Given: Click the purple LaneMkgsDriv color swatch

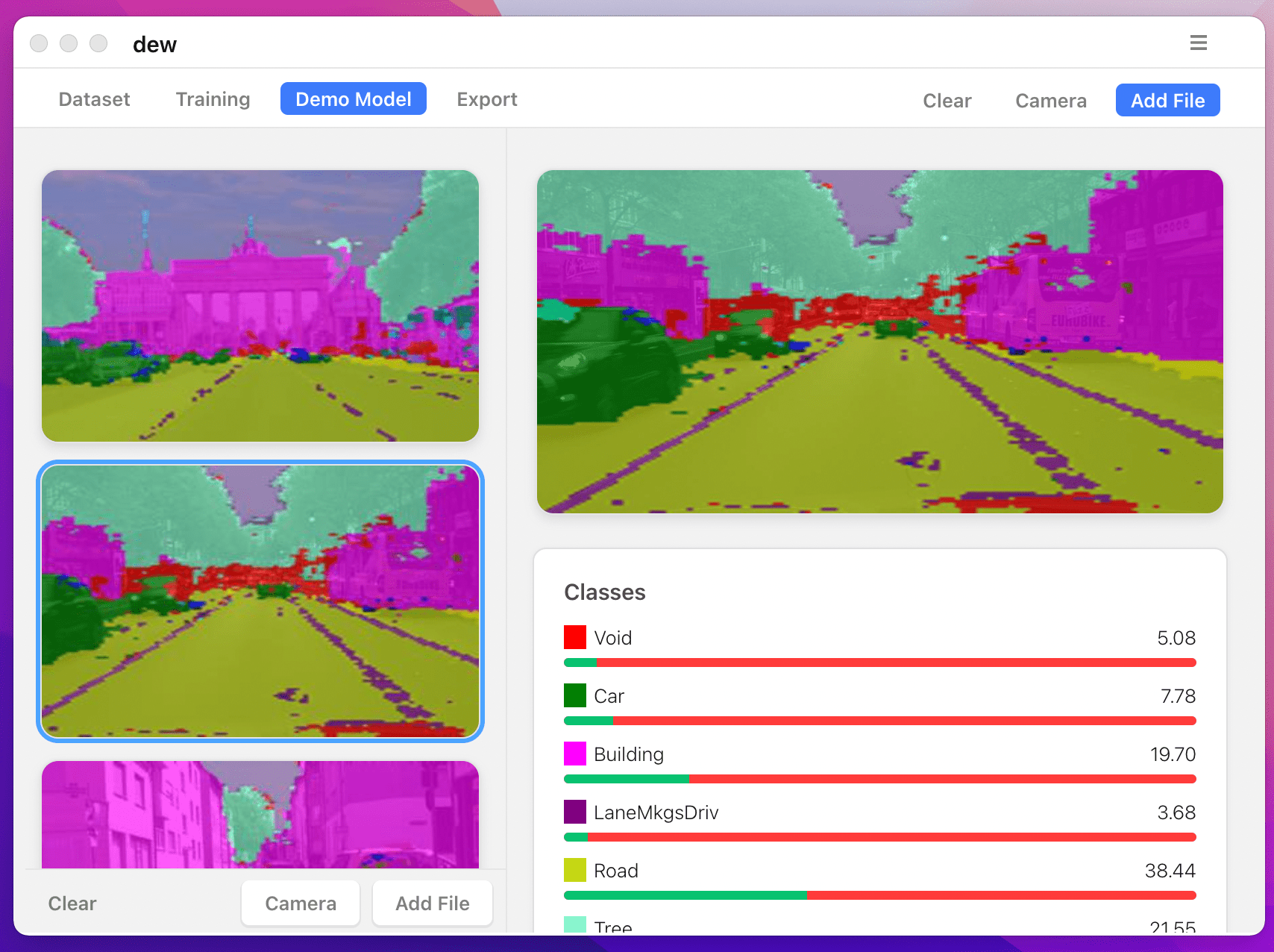Looking at the screenshot, I should click(575, 812).
